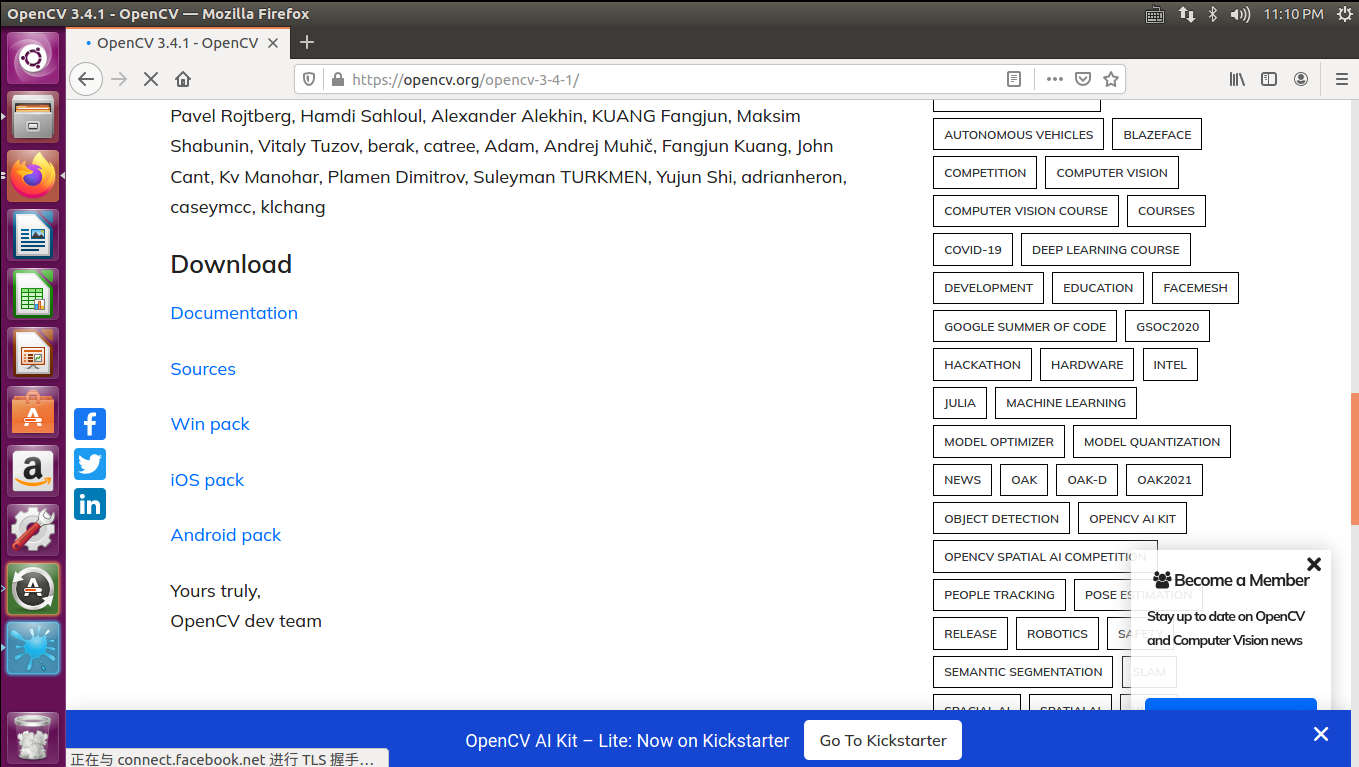
Task: Show Firefox sidebars
Action: click(x=1269, y=79)
